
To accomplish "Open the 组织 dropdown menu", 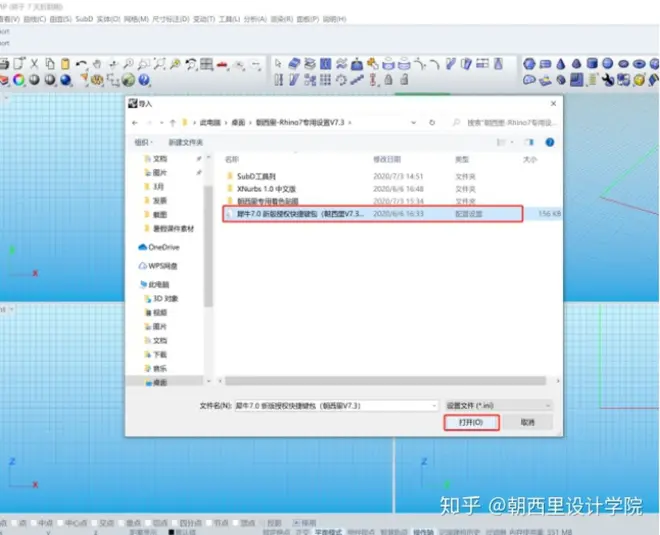I will [x=143, y=142].
